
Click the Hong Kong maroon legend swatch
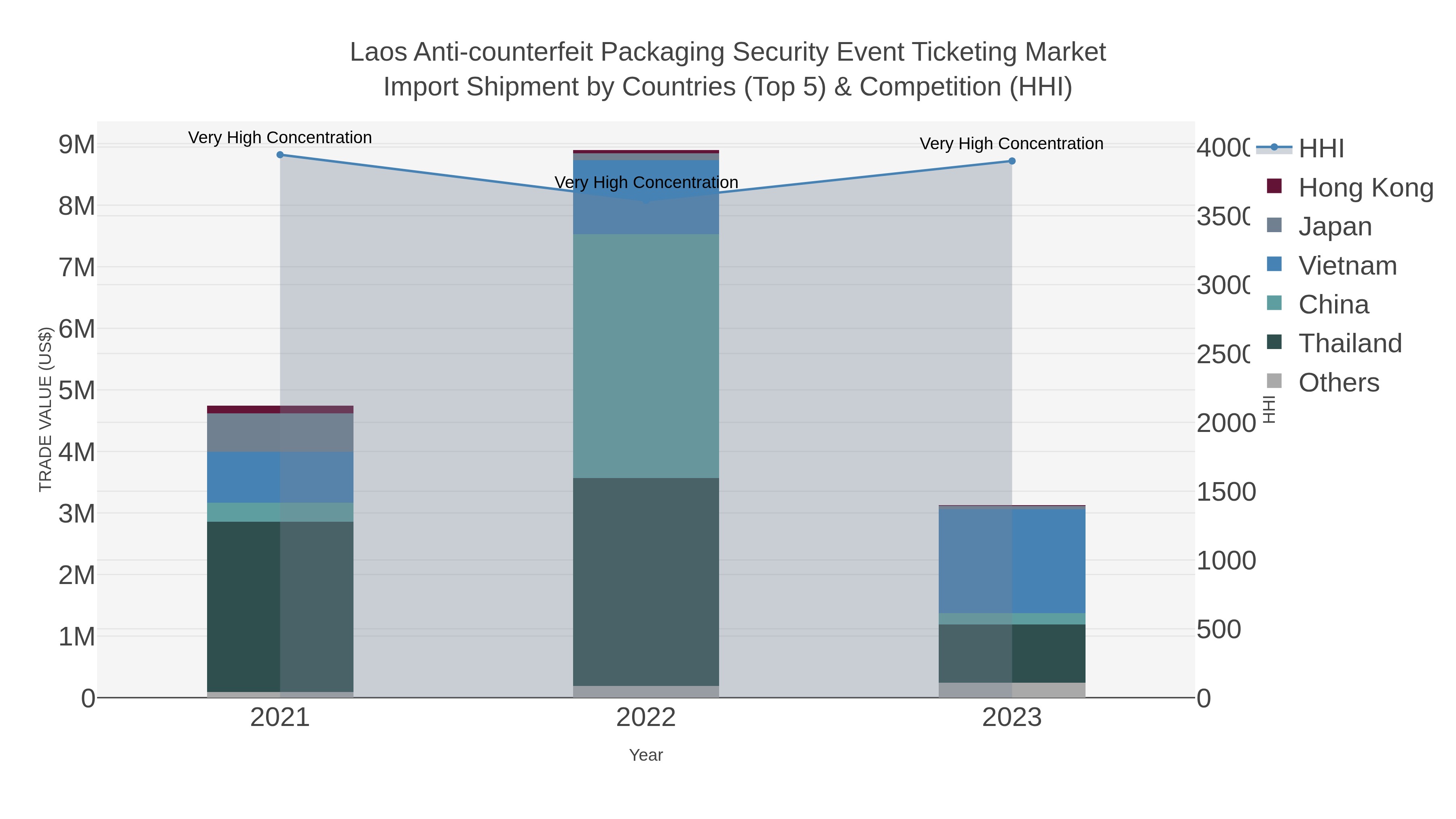[x=1274, y=186]
